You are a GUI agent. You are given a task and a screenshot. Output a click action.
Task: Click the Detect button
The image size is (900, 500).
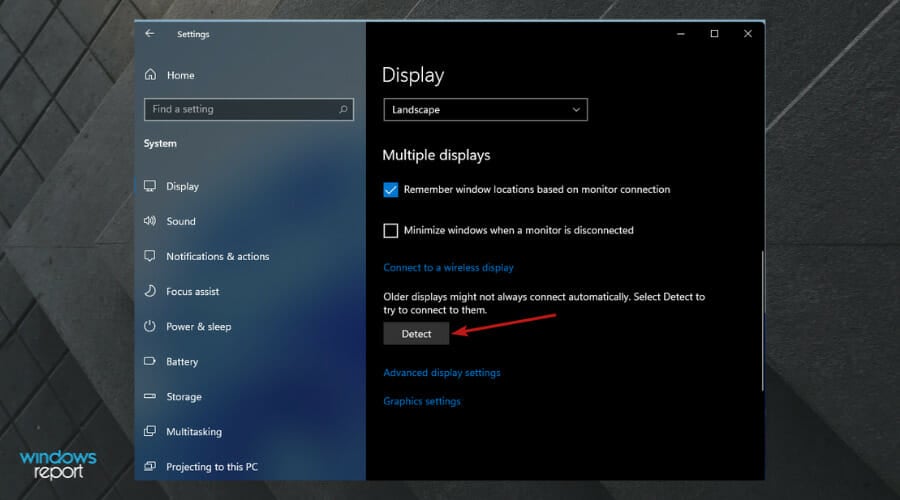pos(416,334)
